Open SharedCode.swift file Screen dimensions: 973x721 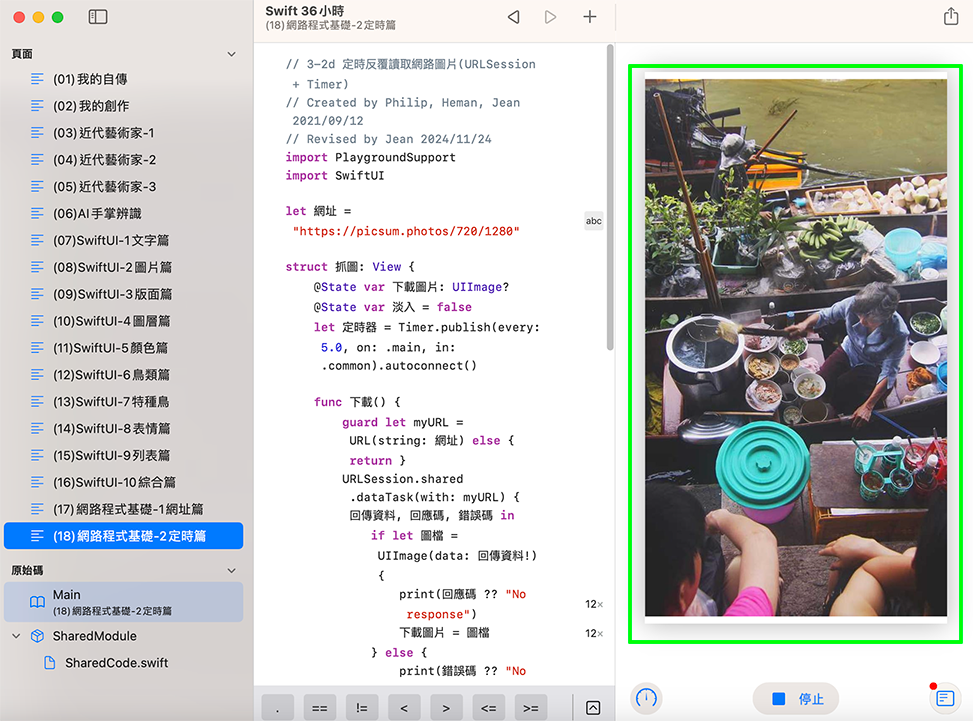116,663
